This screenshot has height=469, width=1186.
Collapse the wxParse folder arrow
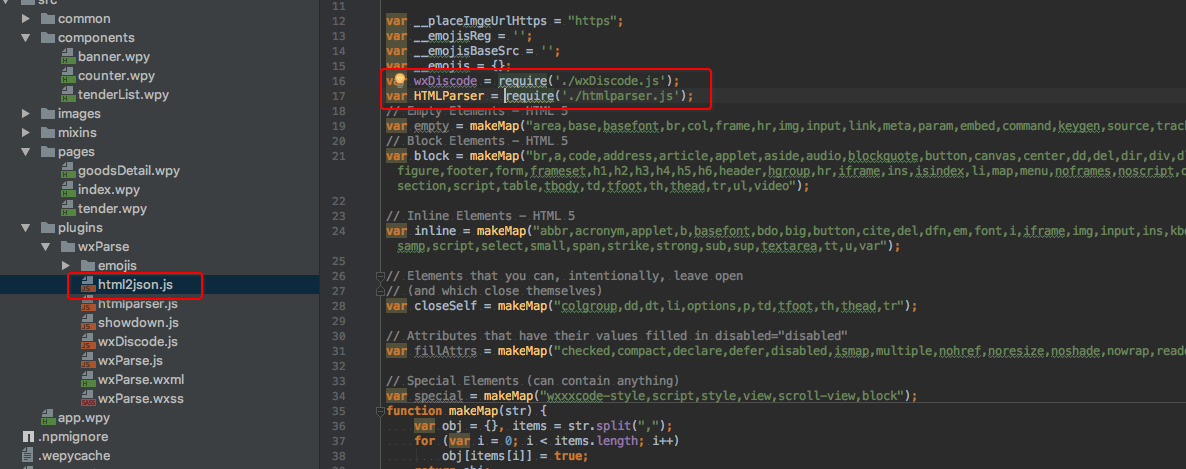pos(45,247)
